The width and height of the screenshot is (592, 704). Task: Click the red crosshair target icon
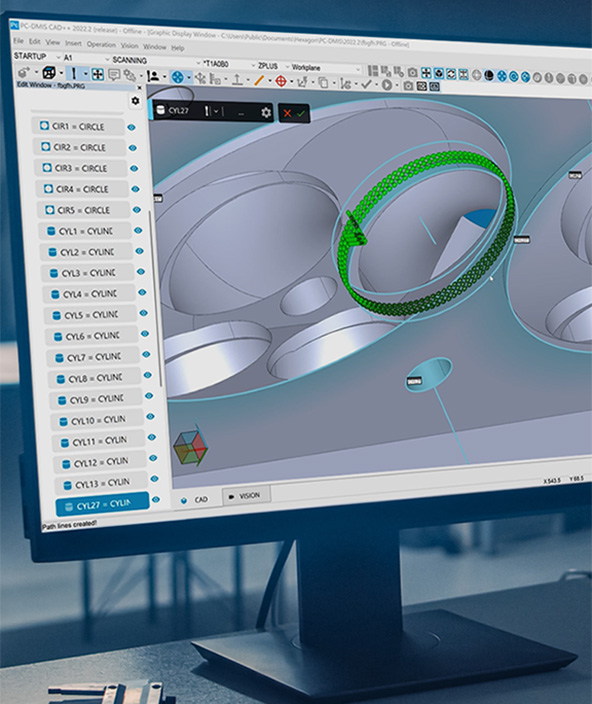pyautogui.click(x=281, y=81)
